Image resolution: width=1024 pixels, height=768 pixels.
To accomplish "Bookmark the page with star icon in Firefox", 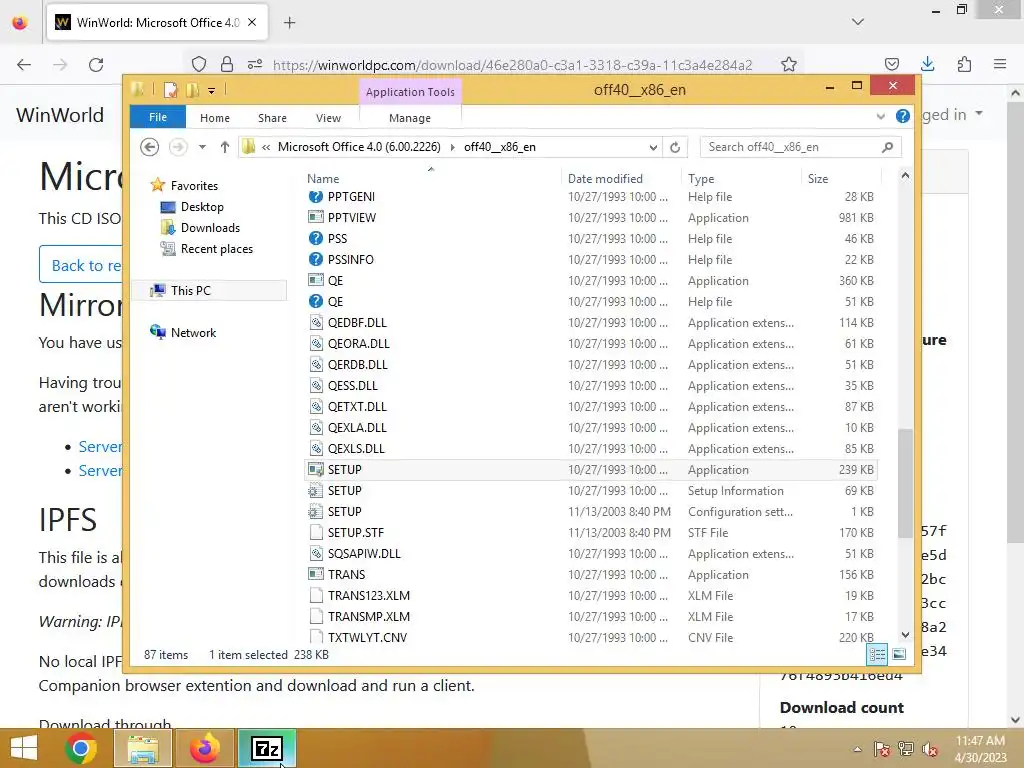I will pyautogui.click(x=789, y=64).
